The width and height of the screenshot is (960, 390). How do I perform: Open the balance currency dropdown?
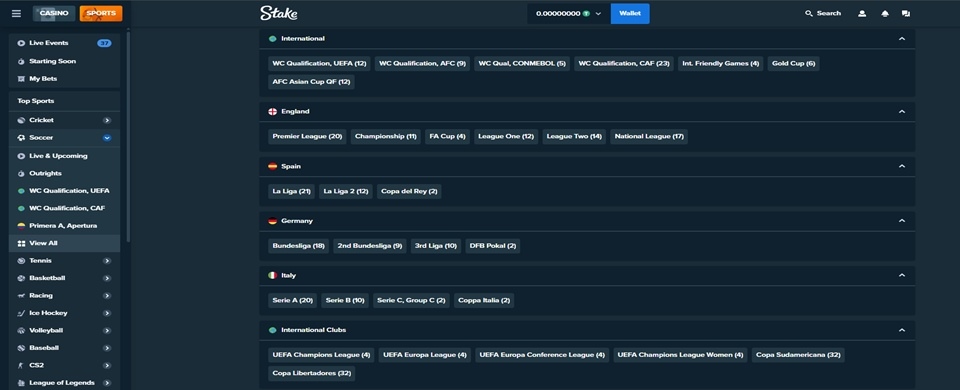click(x=569, y=13)
